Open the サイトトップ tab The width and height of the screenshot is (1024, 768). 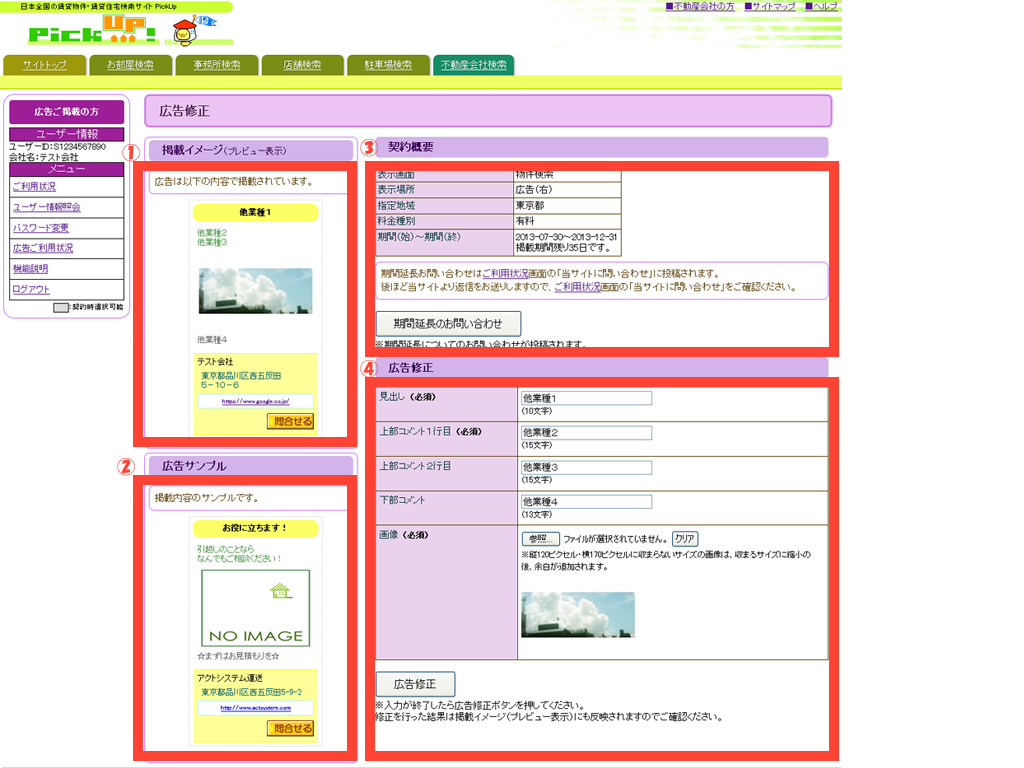click(x=45, y=65)
